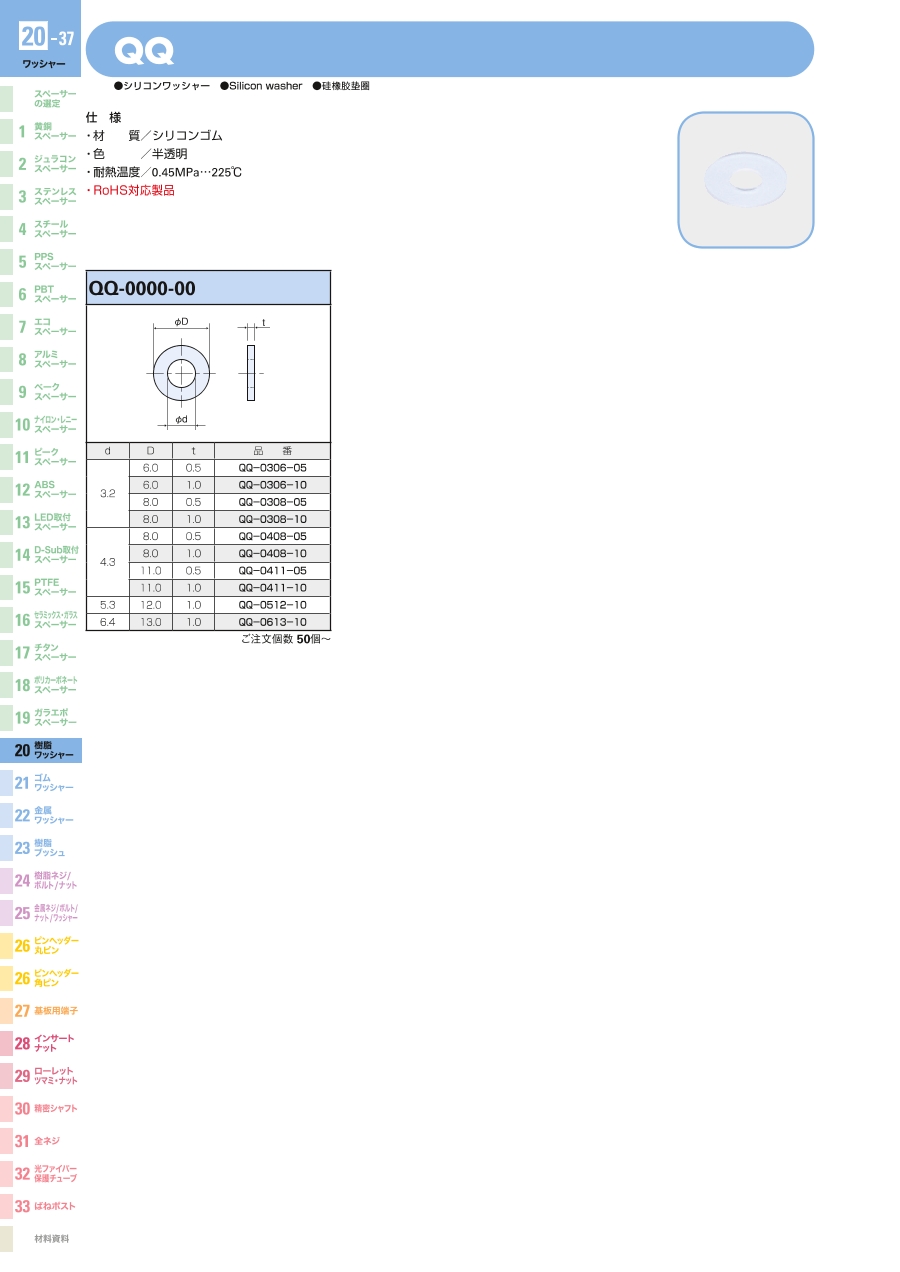Select part number QQ-0411-10 in table
This screenshot has height=1272, width=900.
pyautogui.click(x=272, y=588)
